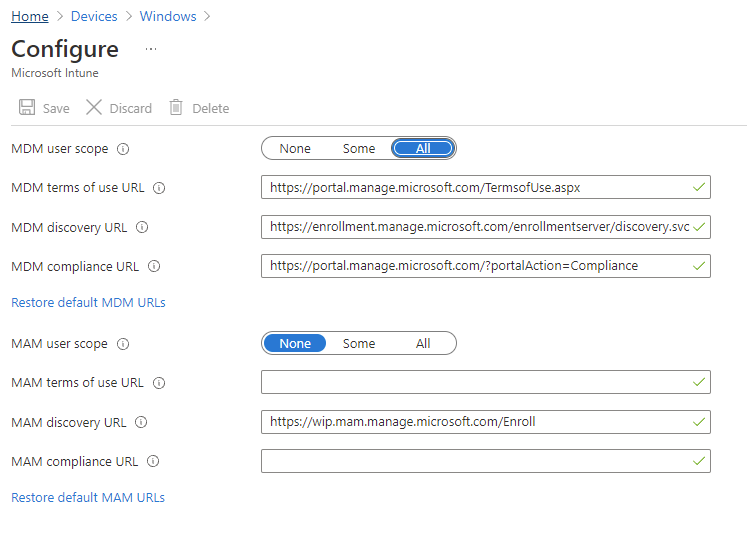This screenshot has width=747, height=533.
Task: Focus the MDM discovery URL field
Action: (x=485, y=227)
